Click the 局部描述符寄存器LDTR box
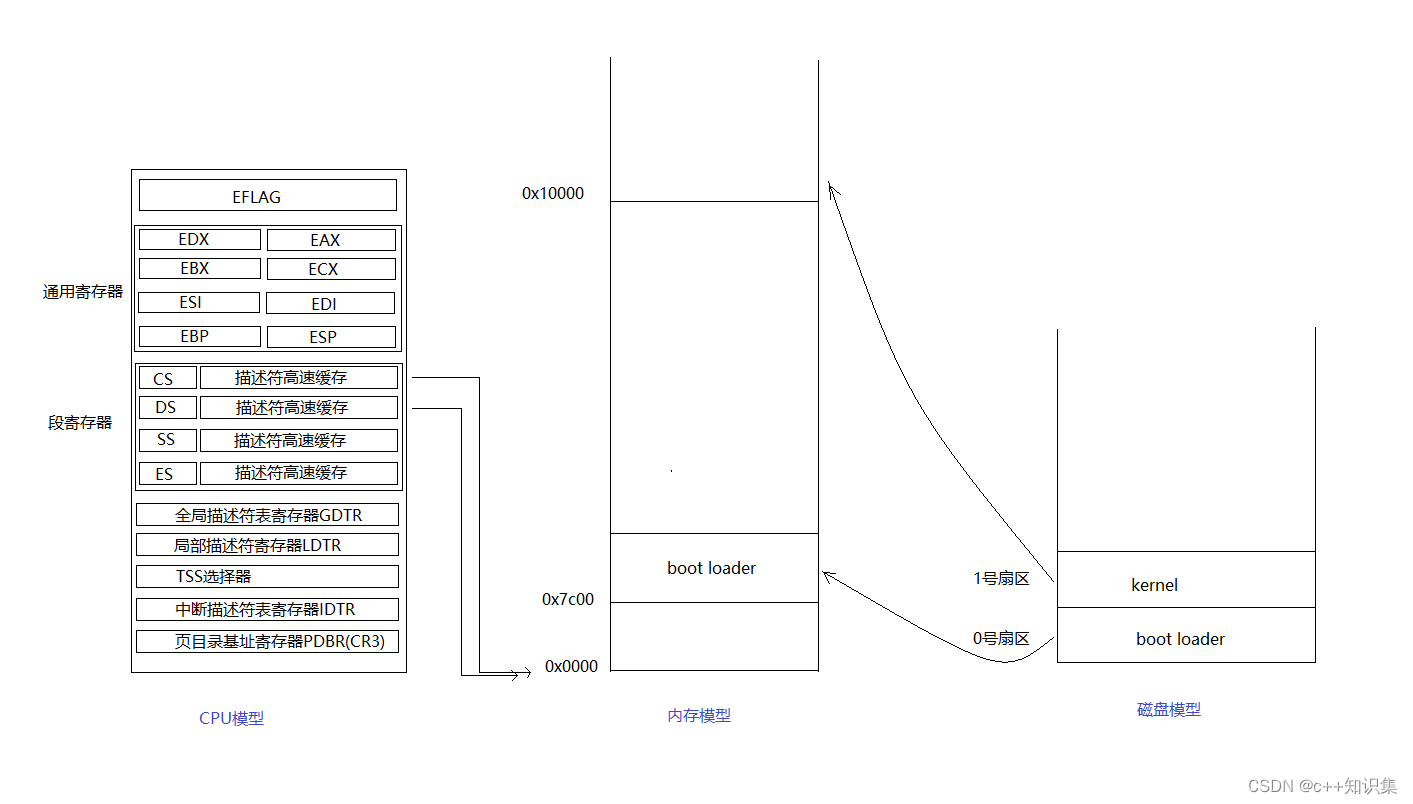This screenshot has width=1413, height=804. pos(268,545)
